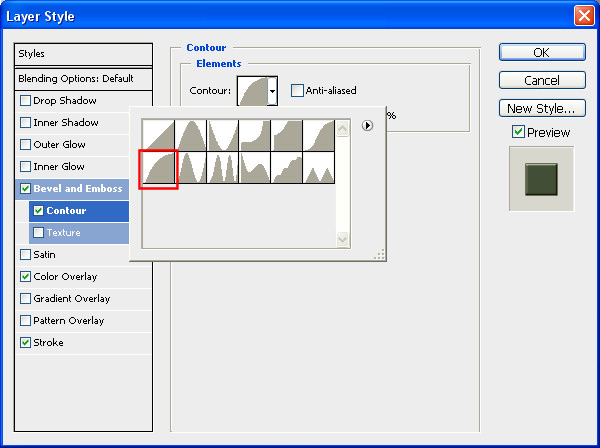The height and width of the screenshot is (448, 600).
Task: Open the contour picker flyout menu arrow
Action: pos(367,125)
